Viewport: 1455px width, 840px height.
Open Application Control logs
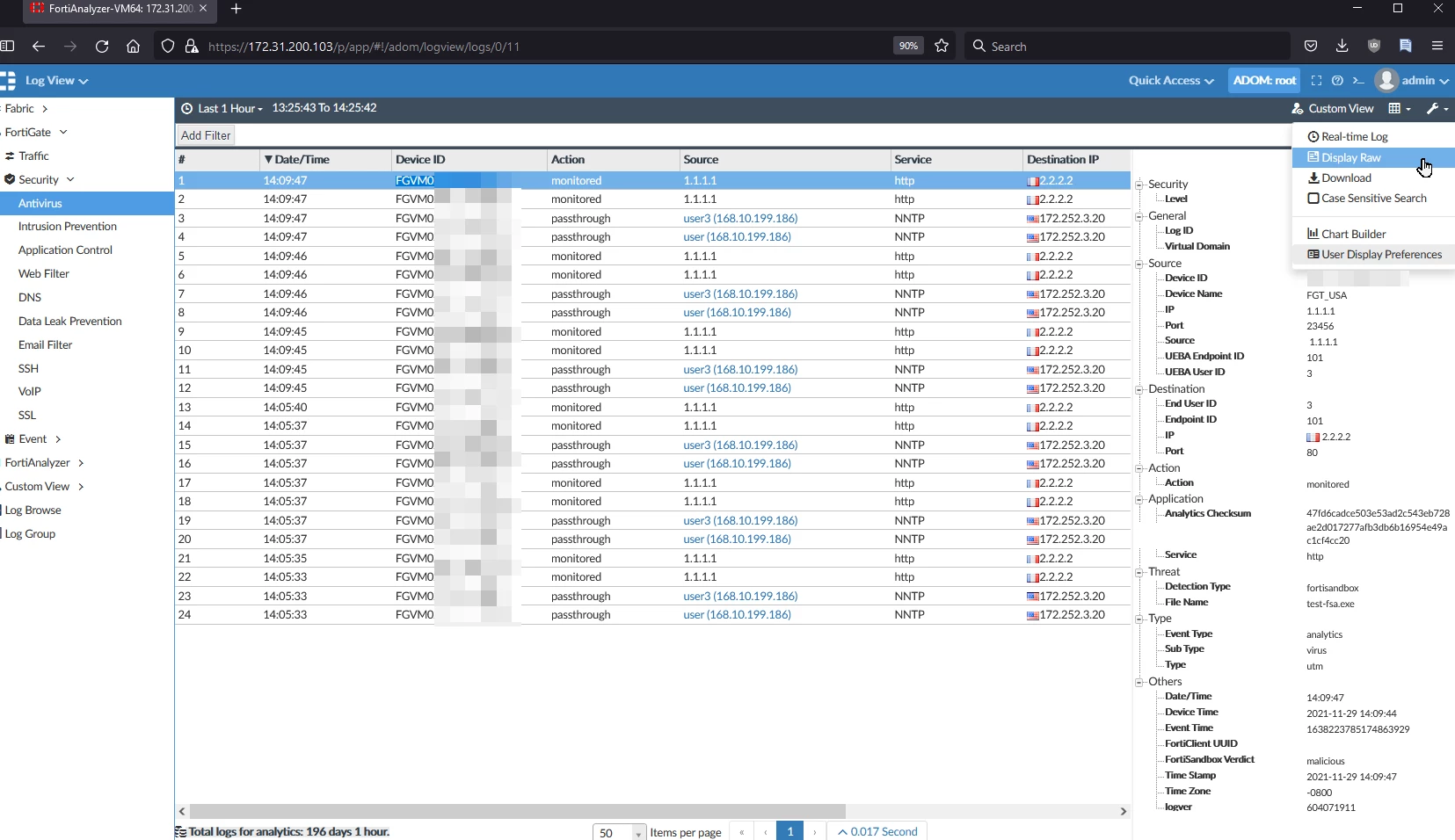(65, 250)
